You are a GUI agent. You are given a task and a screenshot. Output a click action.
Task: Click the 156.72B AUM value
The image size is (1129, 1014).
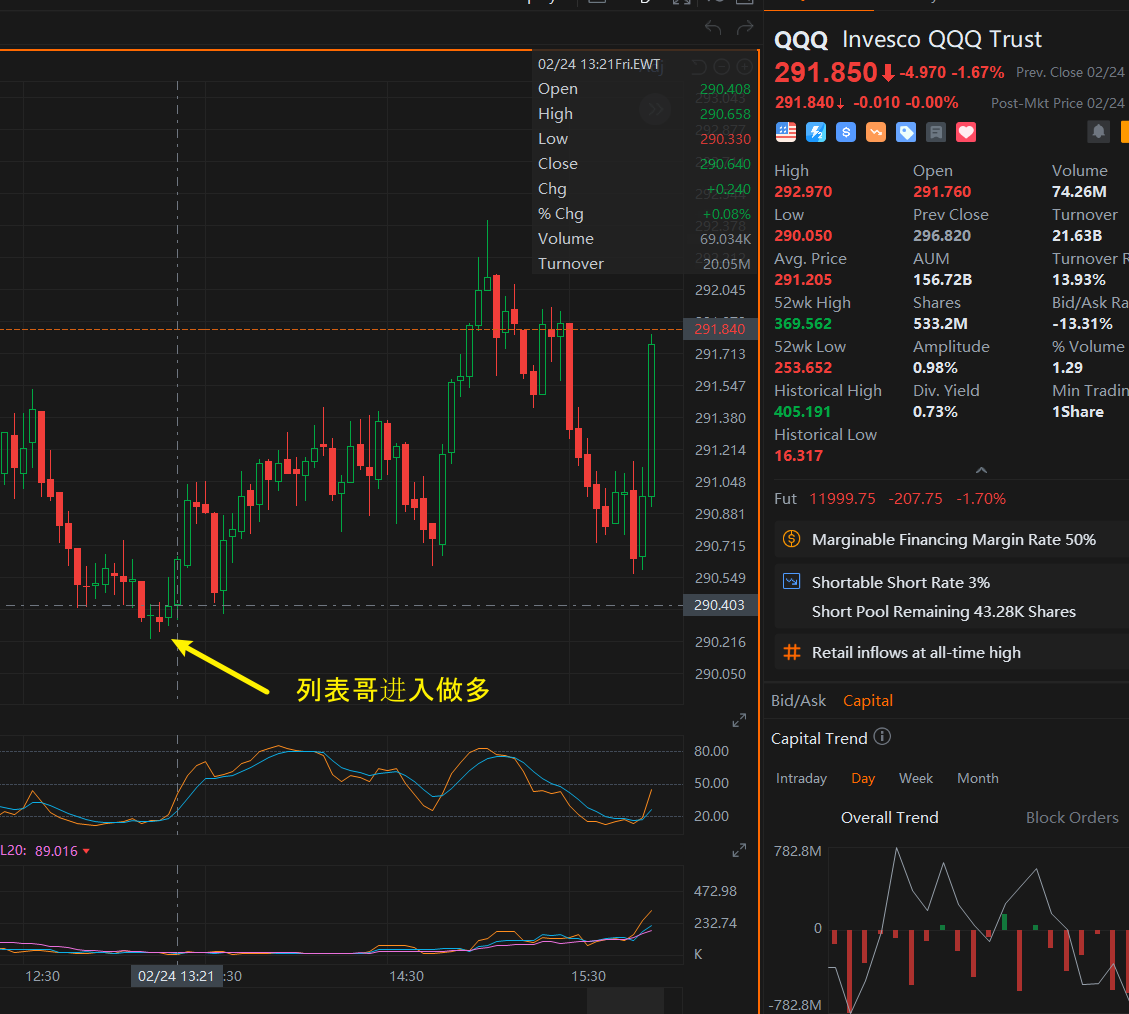click(943, 279)
